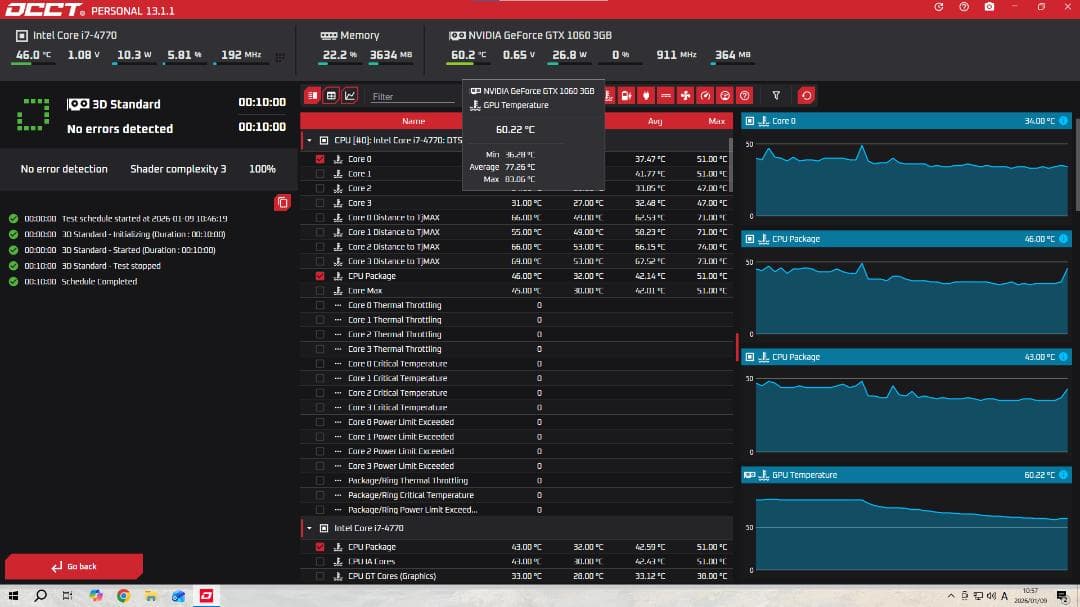Open the Windows Start menu
The image size is (1080, 607).
13,596
